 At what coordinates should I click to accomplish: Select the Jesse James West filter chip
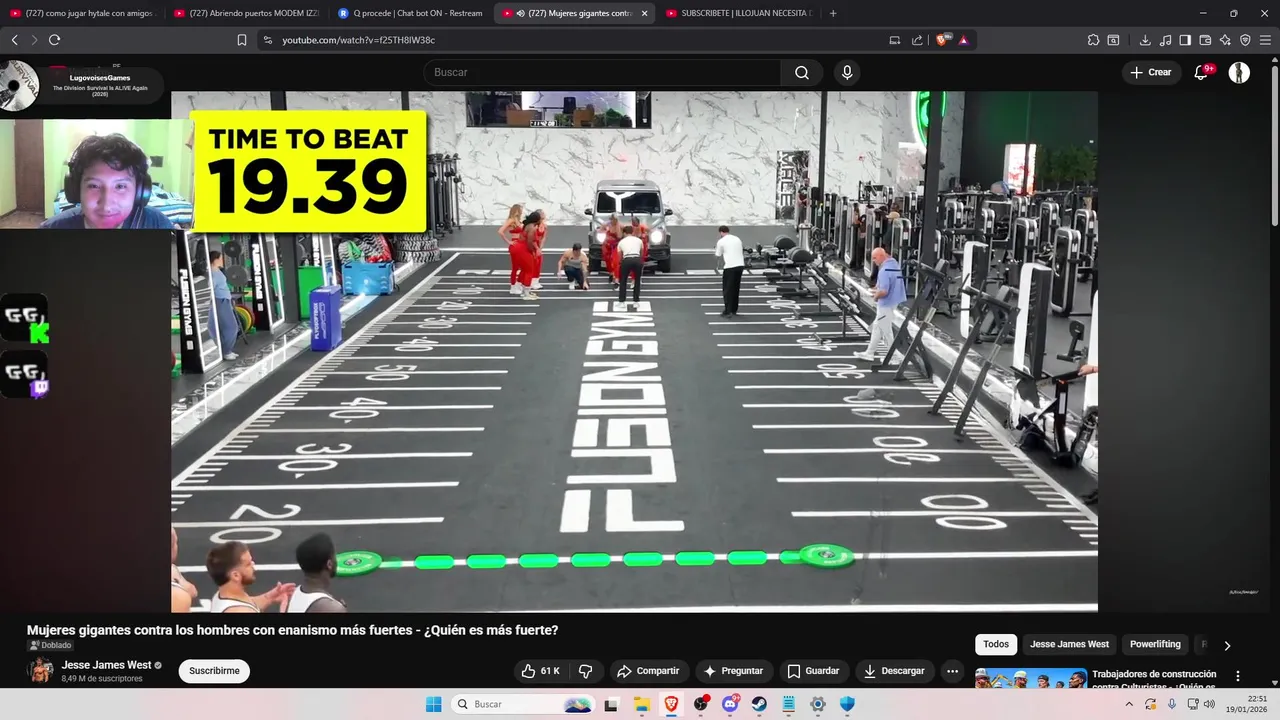[1069, 645]
